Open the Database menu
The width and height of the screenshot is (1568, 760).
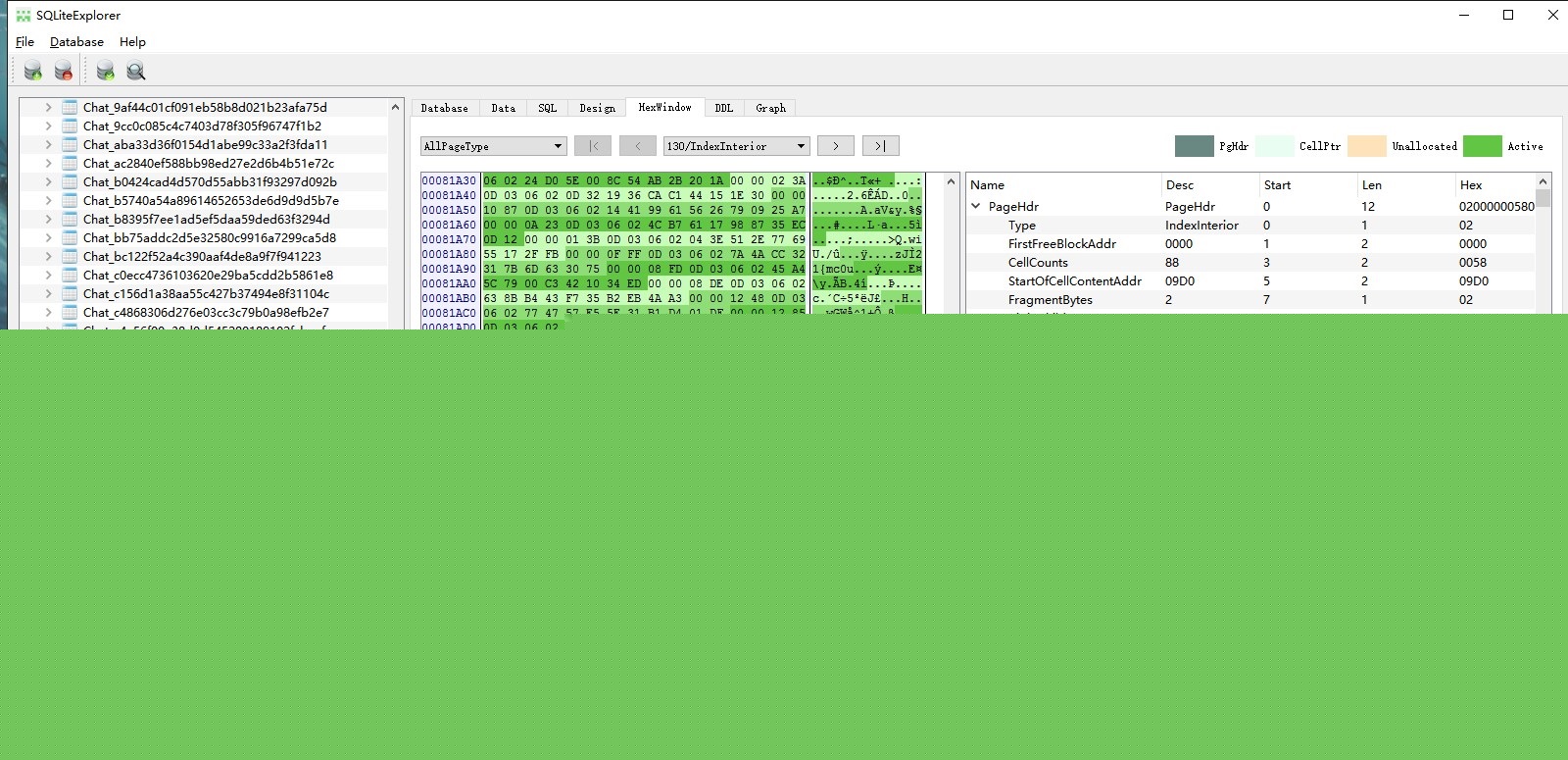tap(76, 42)
